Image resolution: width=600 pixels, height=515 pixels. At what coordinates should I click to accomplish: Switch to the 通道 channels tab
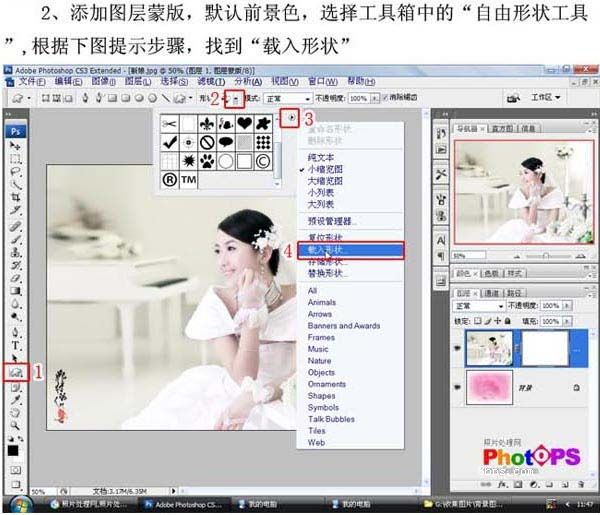(x=491, y=293)
